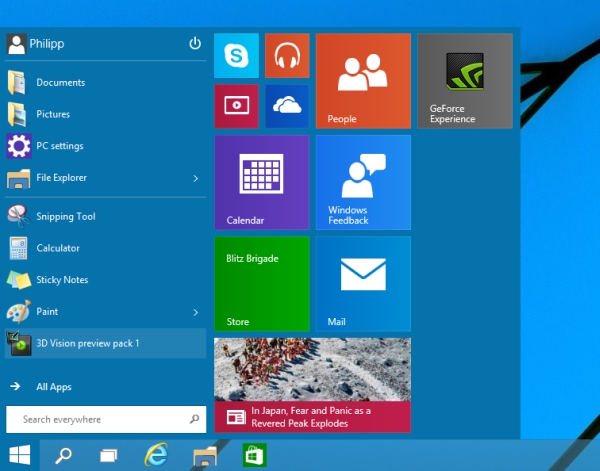The height and width of the screenshot is (471, 600).
Task: Open the Windows Feedback tile
Action: click(x=363, y=182)
